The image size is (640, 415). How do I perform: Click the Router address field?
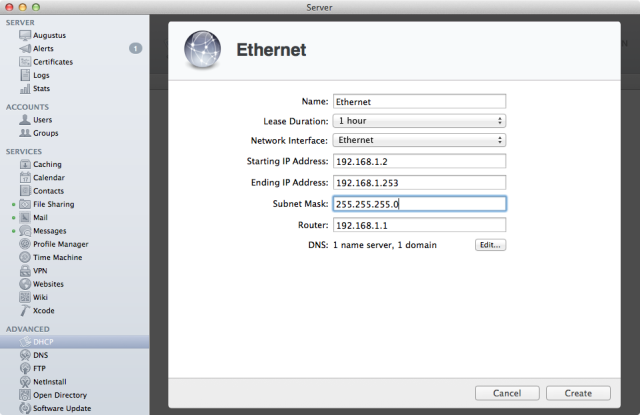(419, 225)
